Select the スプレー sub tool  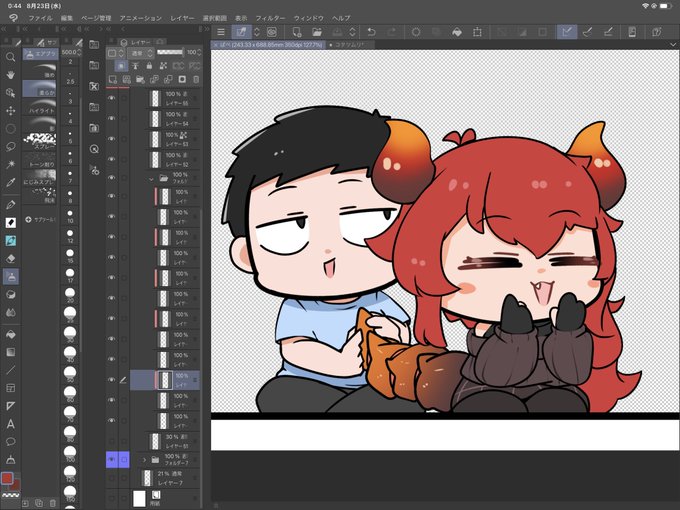[39, 141]
